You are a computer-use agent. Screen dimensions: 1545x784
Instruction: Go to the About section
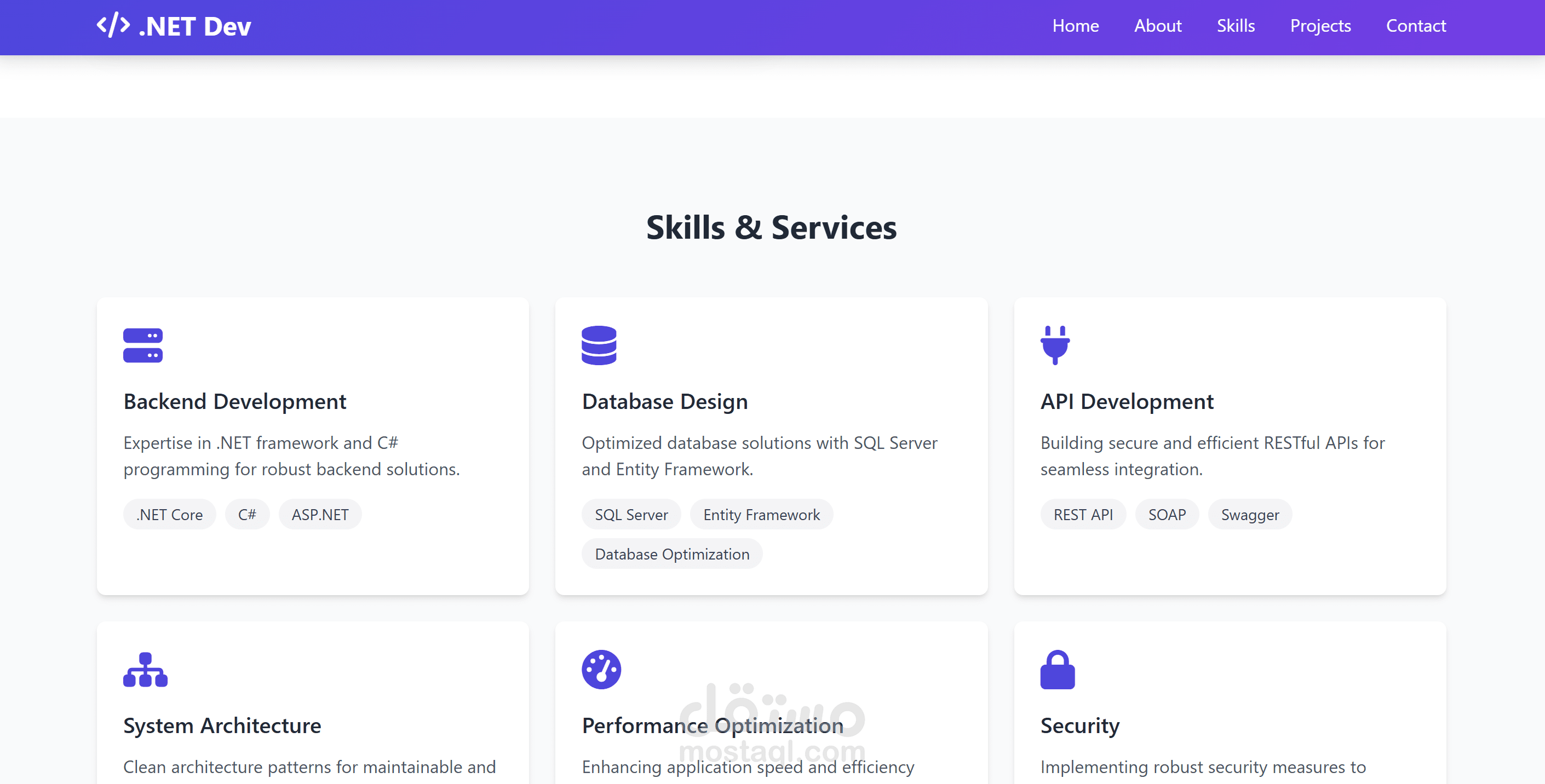click(1158, 26)
